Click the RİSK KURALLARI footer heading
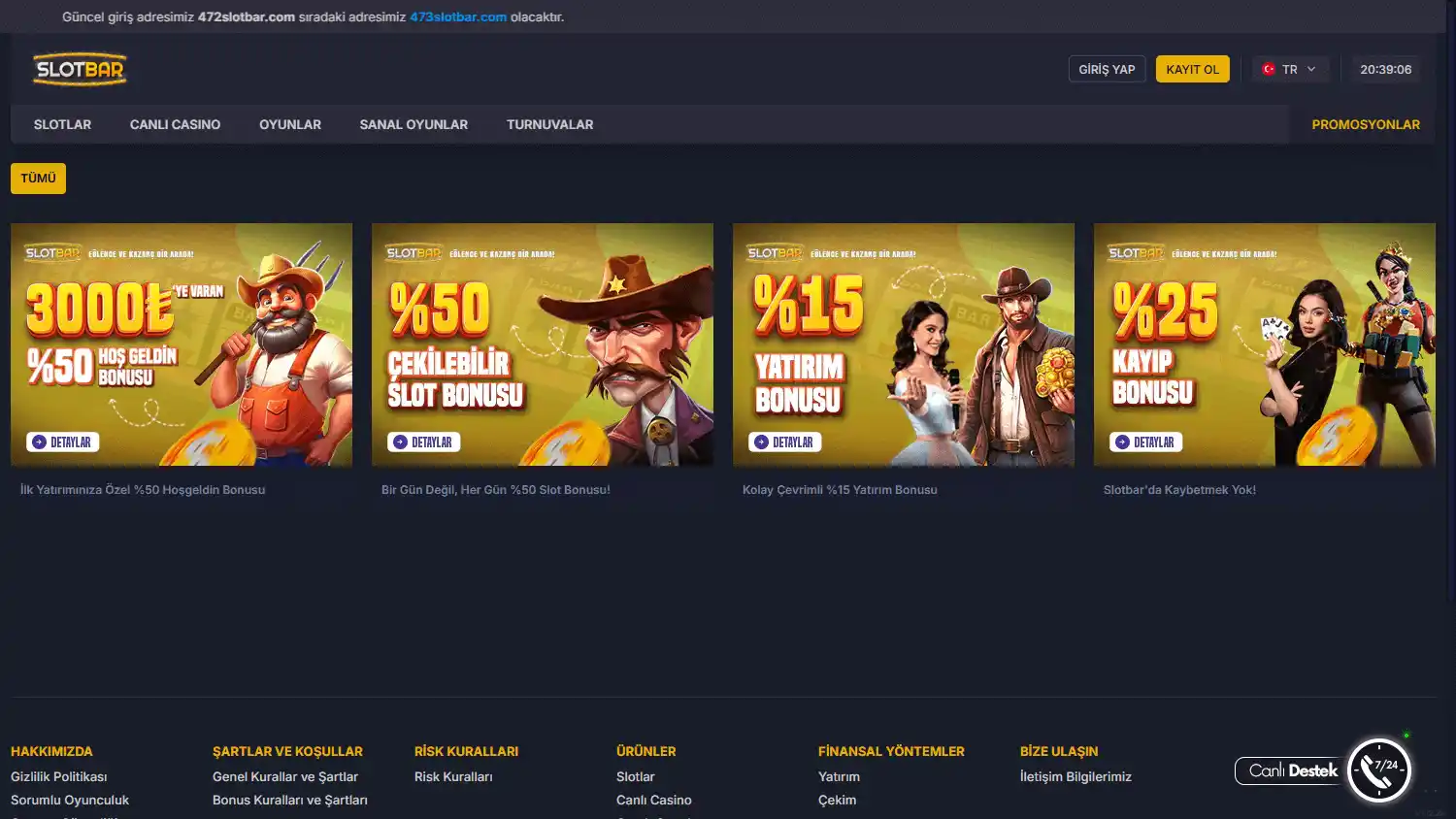 click(466, 751)
